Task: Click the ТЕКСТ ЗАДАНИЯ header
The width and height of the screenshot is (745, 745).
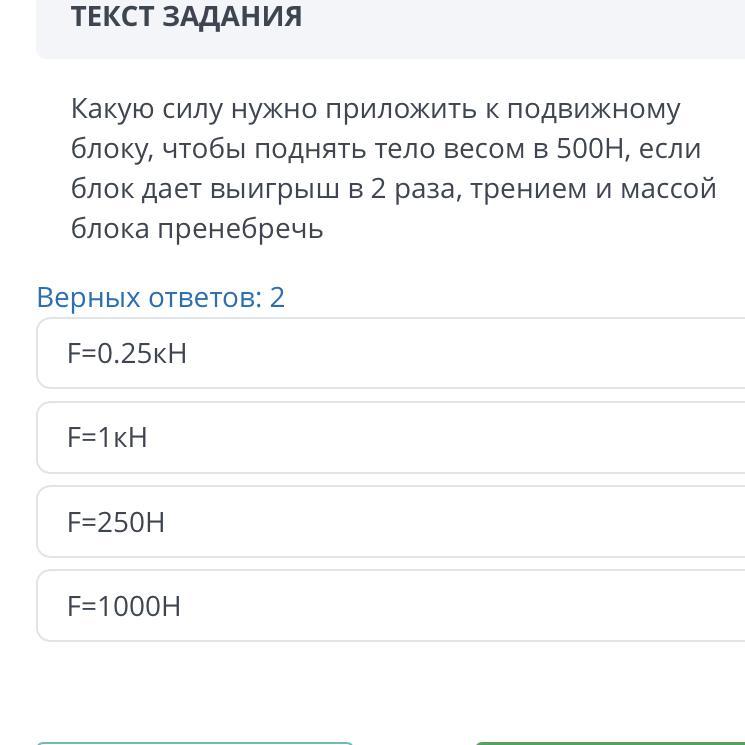Action: pos(186,17)
